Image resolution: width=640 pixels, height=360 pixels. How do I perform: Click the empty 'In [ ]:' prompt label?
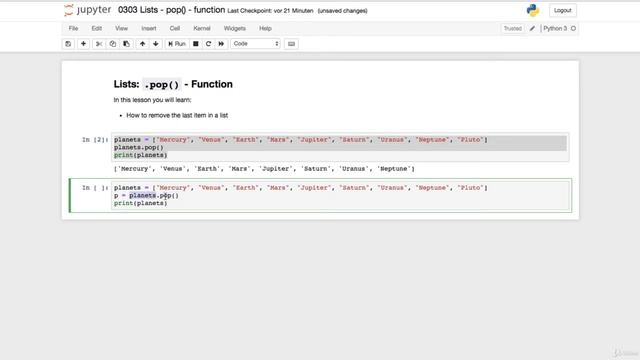(95, 188)
